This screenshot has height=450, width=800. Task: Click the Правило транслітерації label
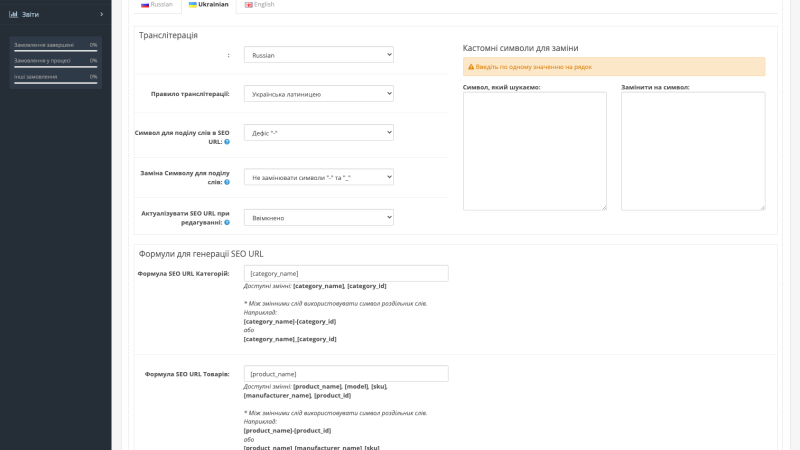pyautogui.click(x=190, y=94)
